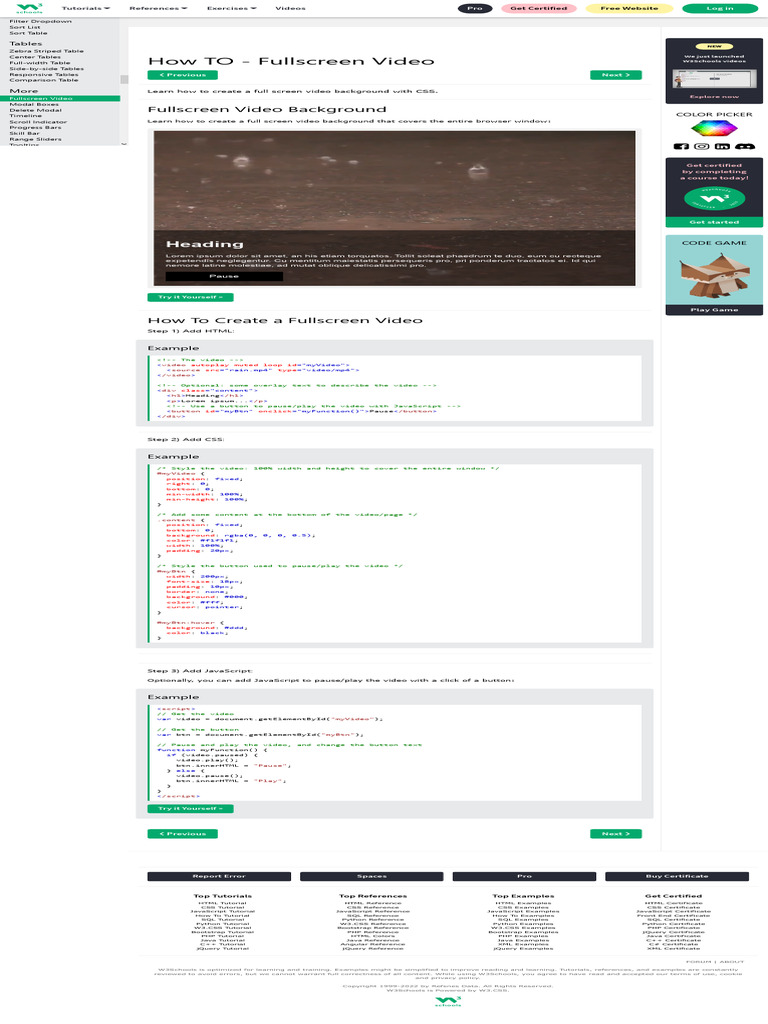Open the HTML Tutorial footer link
Image resolution: width=768 pixels, height=1024 pixels.
(223, 903)
